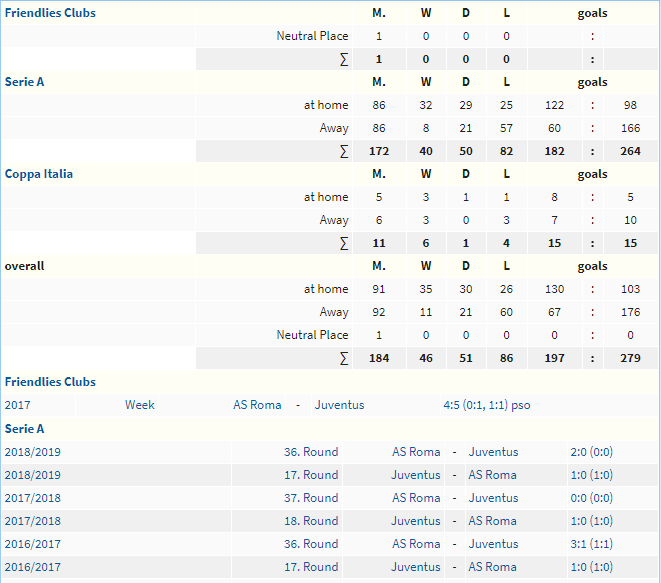Open 17. Round of 2018/2019 season
Screen dimensions: 661x583
pos(311,475)
